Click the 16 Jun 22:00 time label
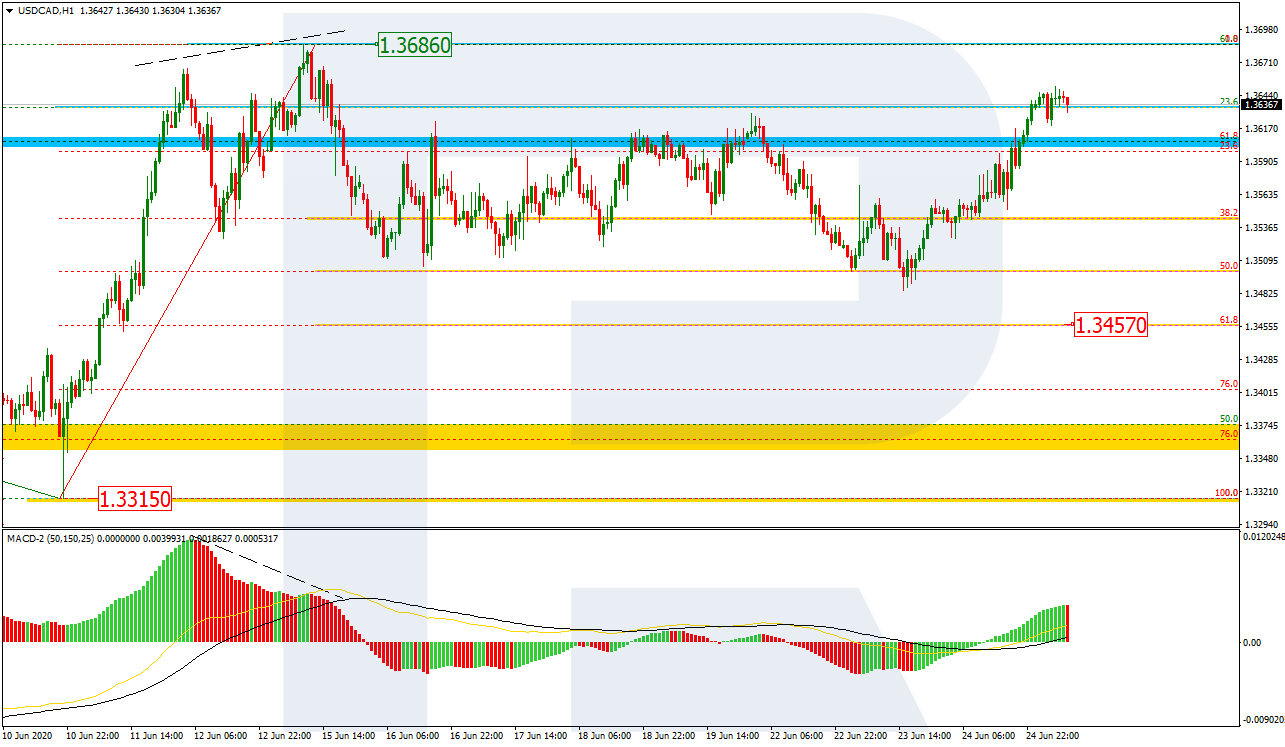The image size is (1285, 747). pos(476,735)
